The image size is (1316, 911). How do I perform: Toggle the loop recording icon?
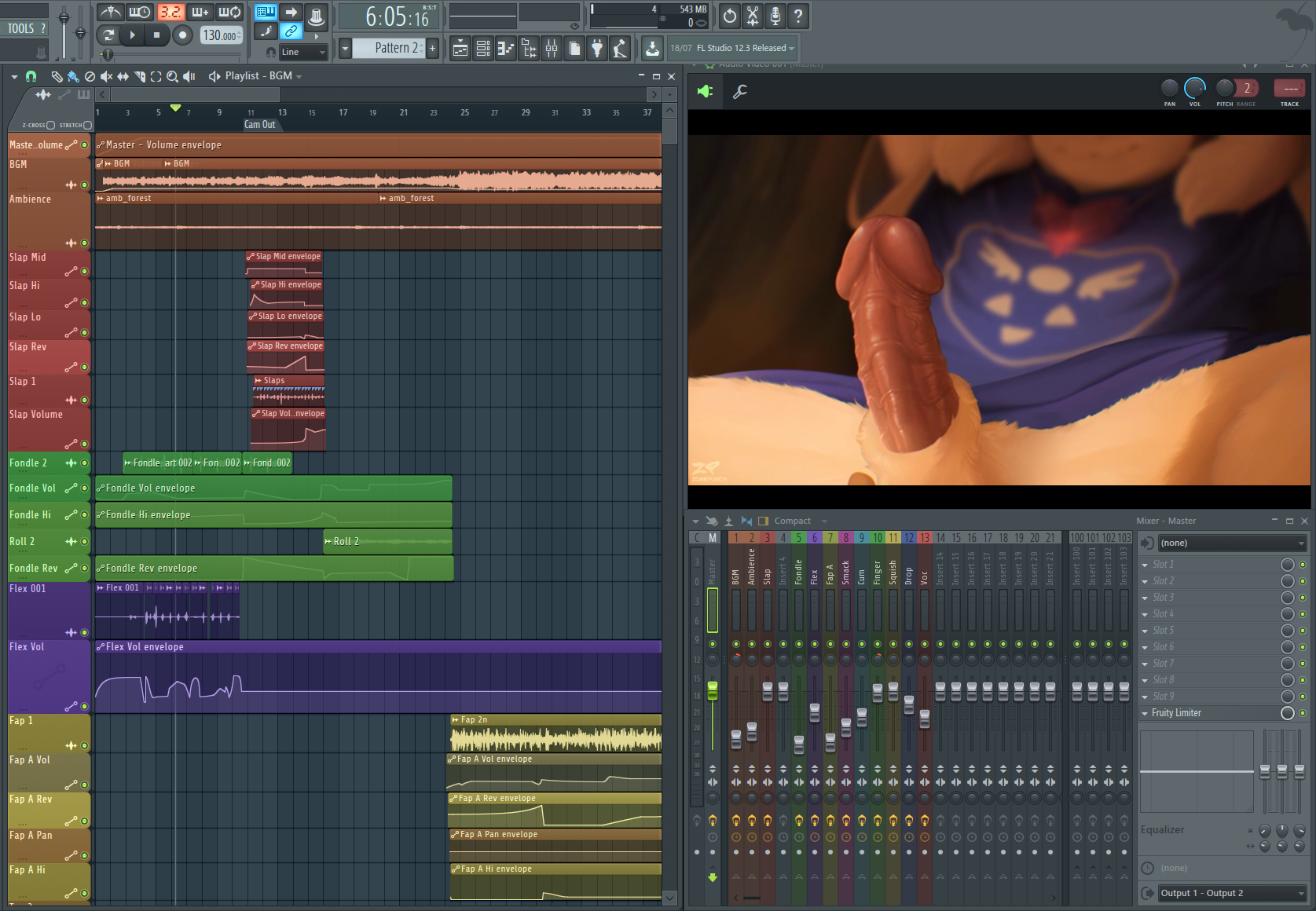pyautogui.click(x=229, y=13)
